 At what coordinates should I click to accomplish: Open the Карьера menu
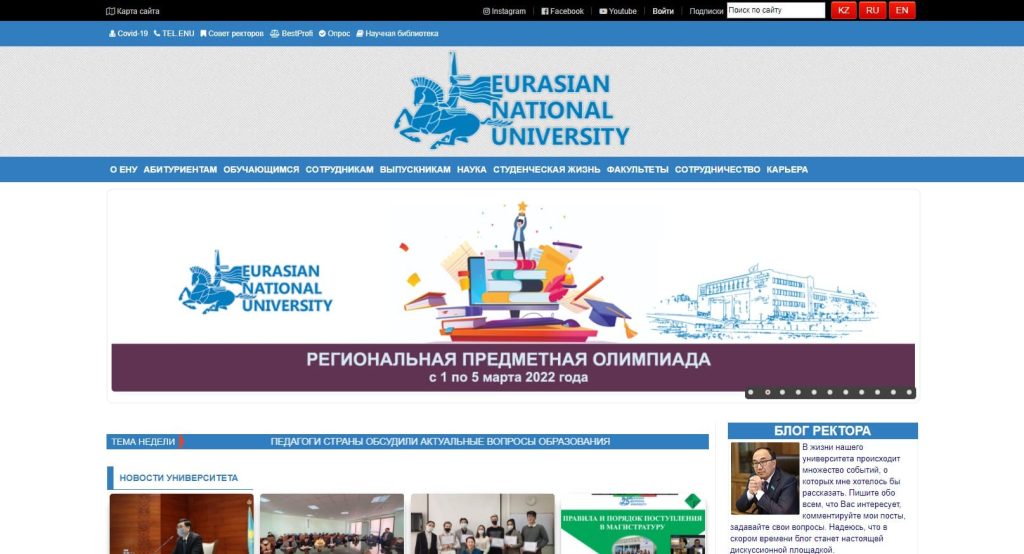787,169
